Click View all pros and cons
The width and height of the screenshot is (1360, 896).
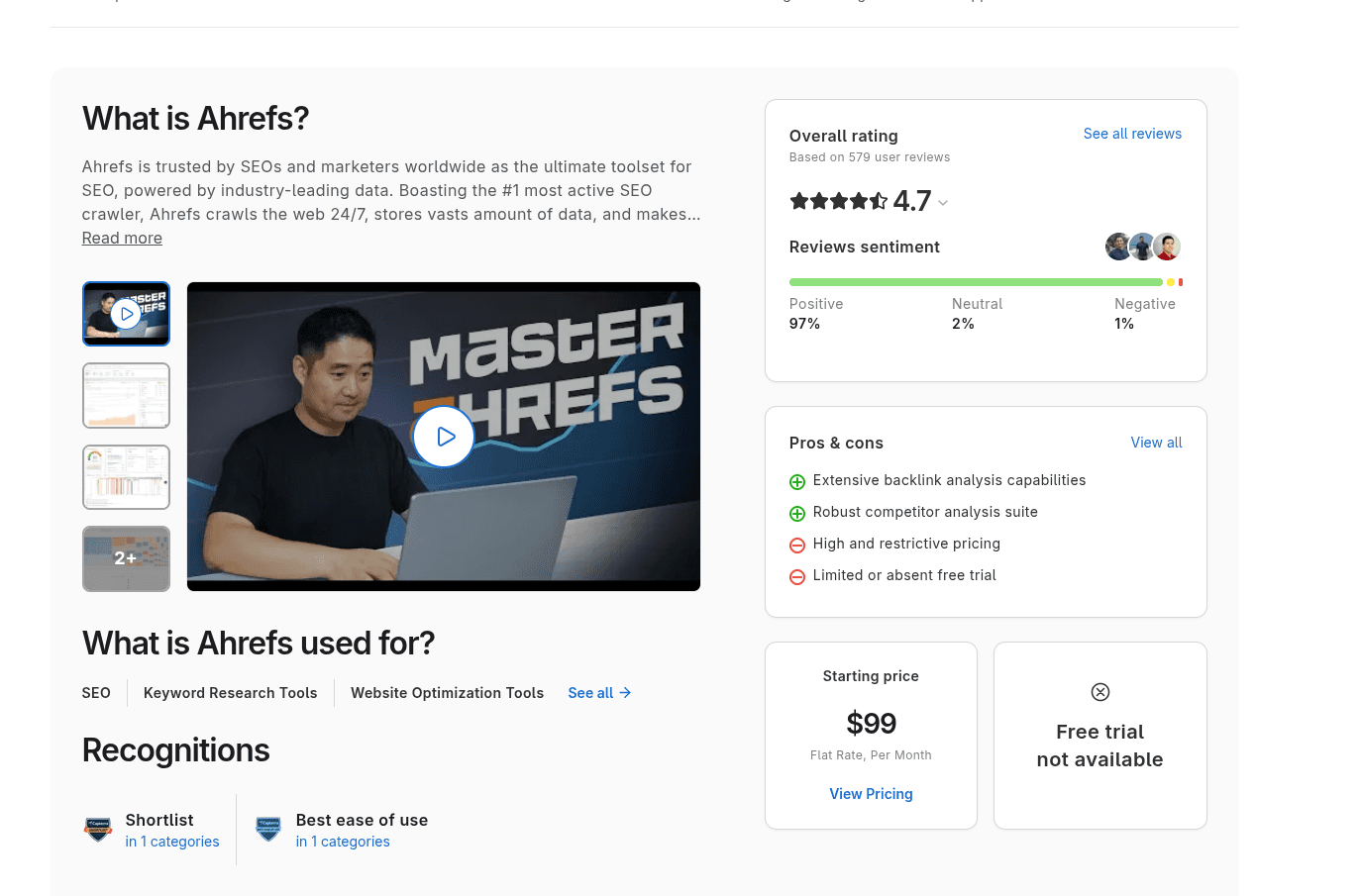1156,443
